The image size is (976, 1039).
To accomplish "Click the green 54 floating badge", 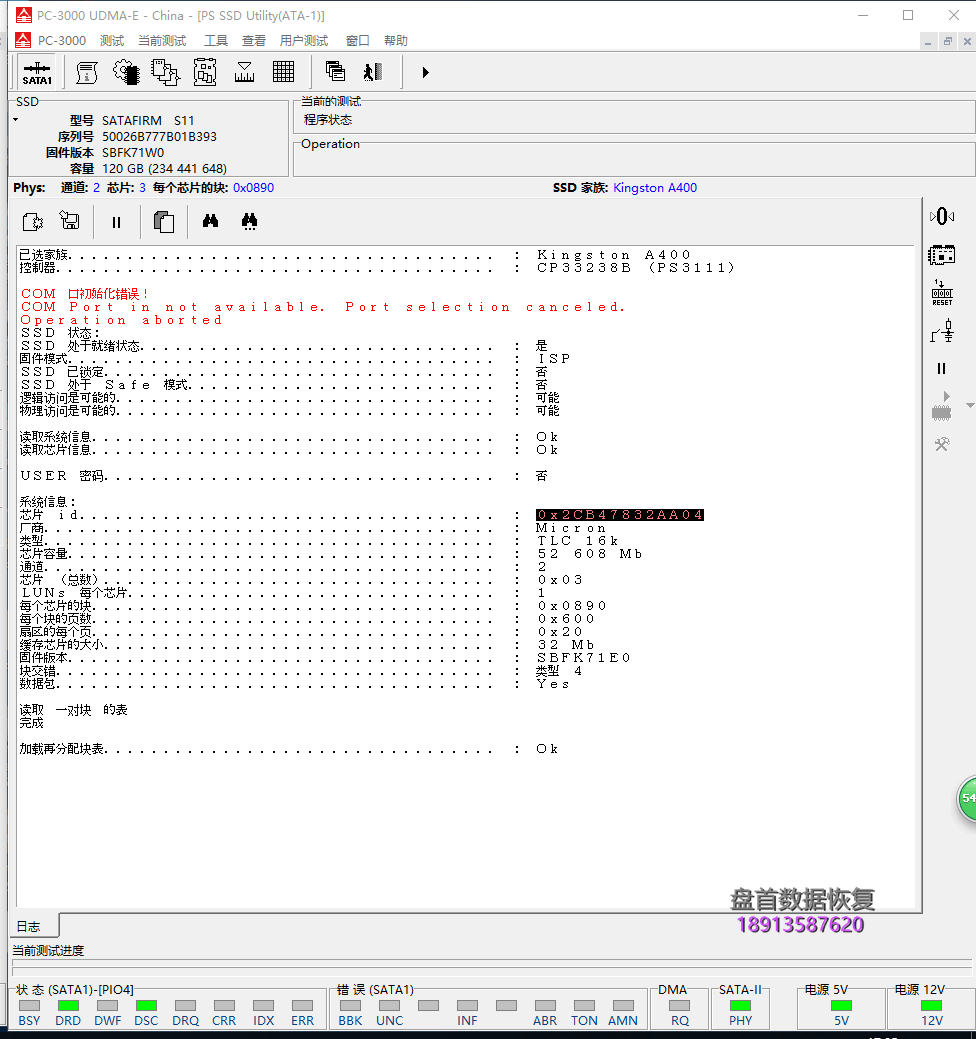I will click(967, 798).
